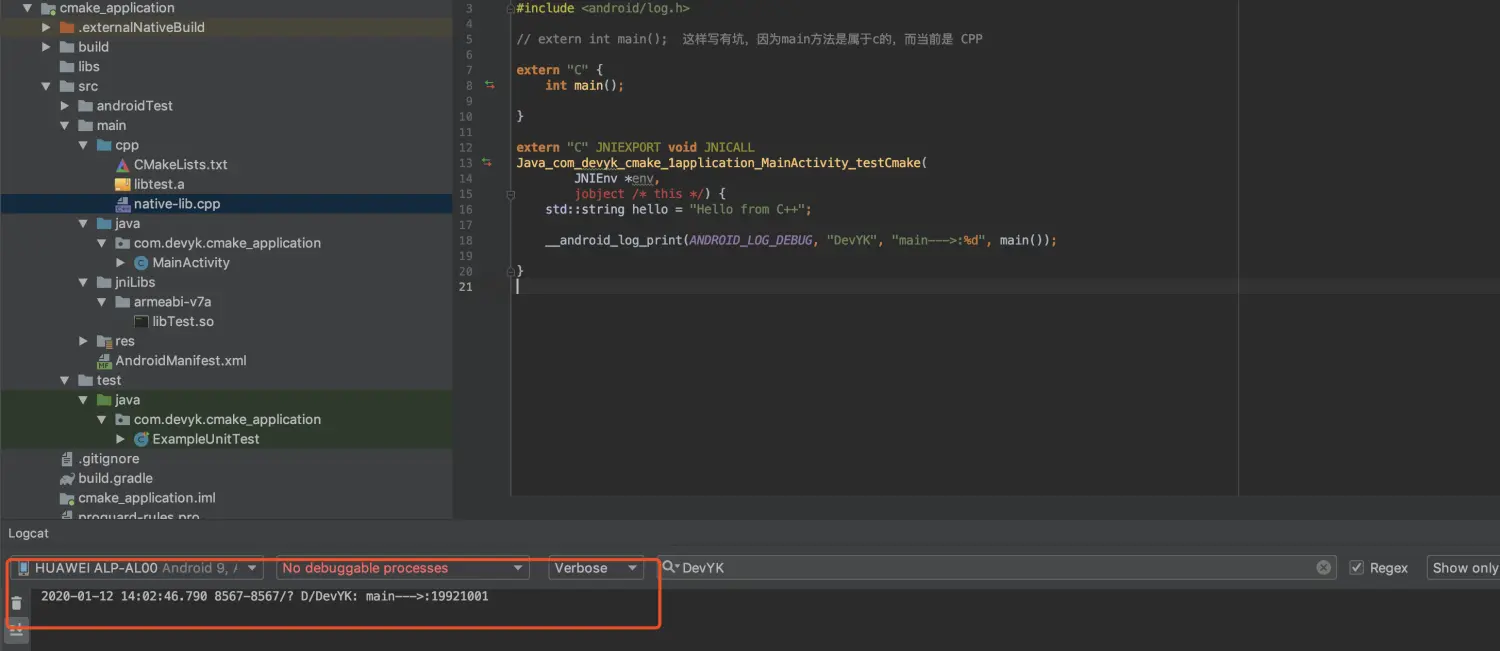Select .gitignore in the project tree
This screenshot has height=651, width=1500.
coord(109,459)
